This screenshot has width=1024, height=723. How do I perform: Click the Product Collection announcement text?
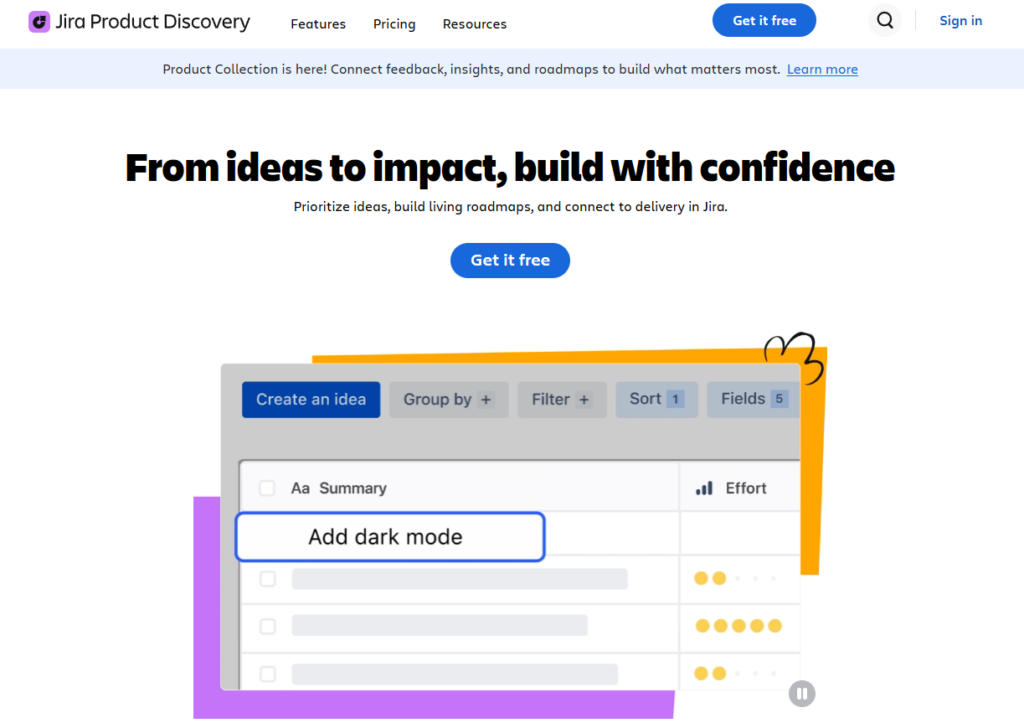pyautogui.click(x=472, y=69)
